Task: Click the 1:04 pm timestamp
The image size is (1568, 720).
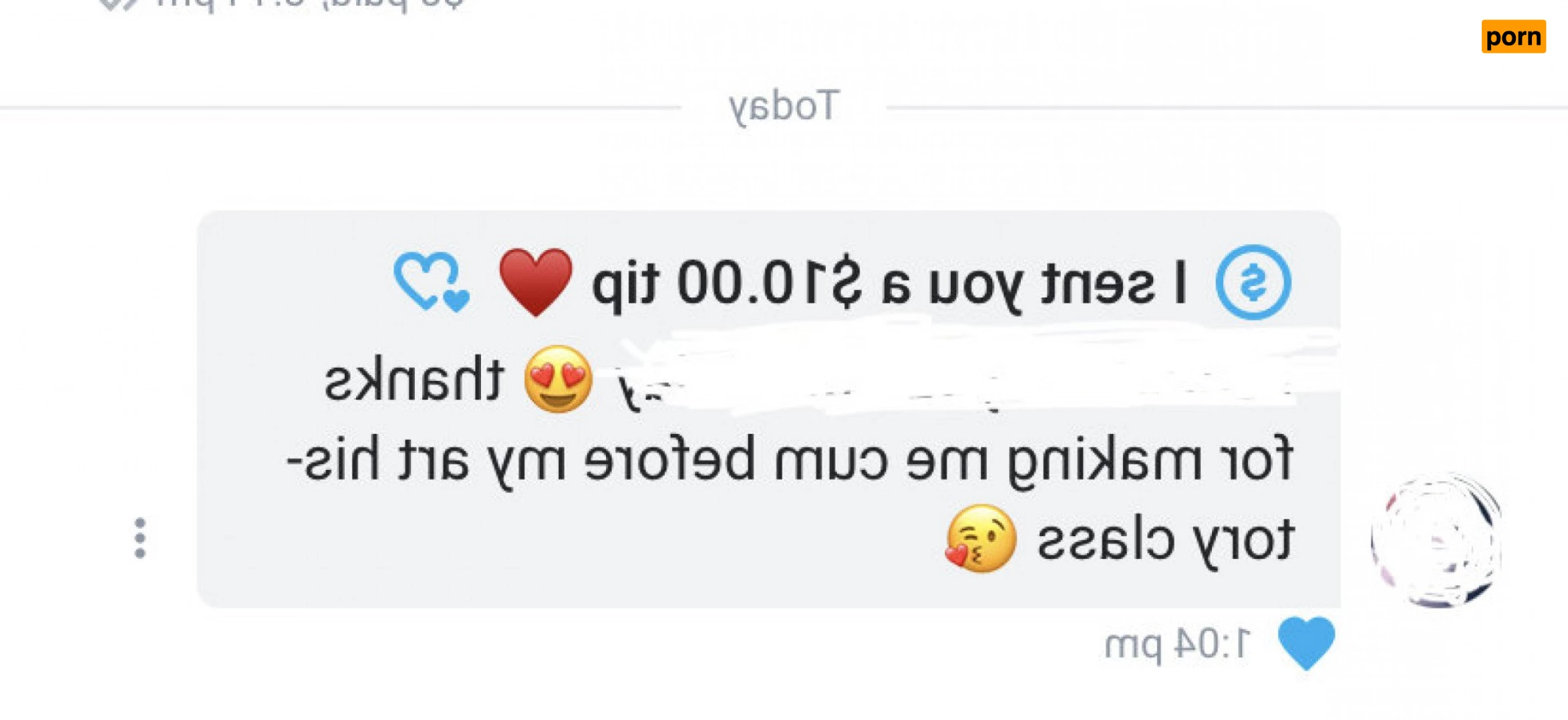Action: point(1177,645)
